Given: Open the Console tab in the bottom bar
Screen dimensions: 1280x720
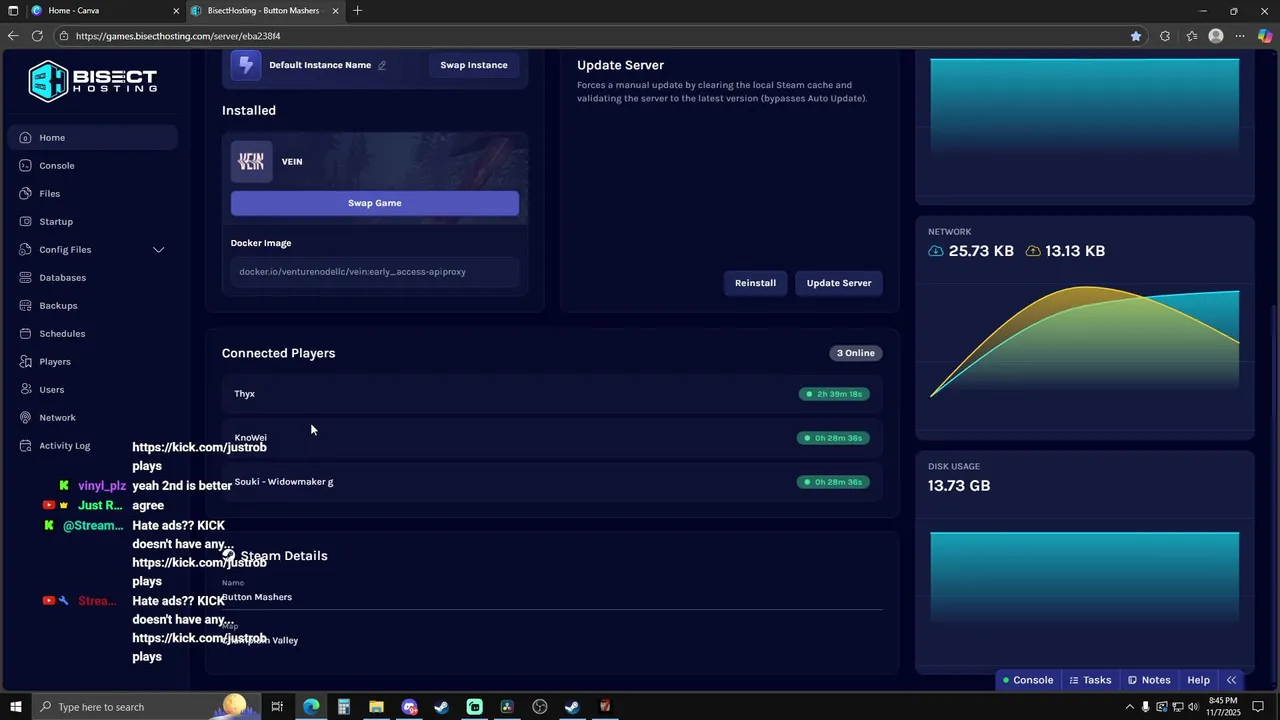Looking at the screenshot, I should 1028,680.
